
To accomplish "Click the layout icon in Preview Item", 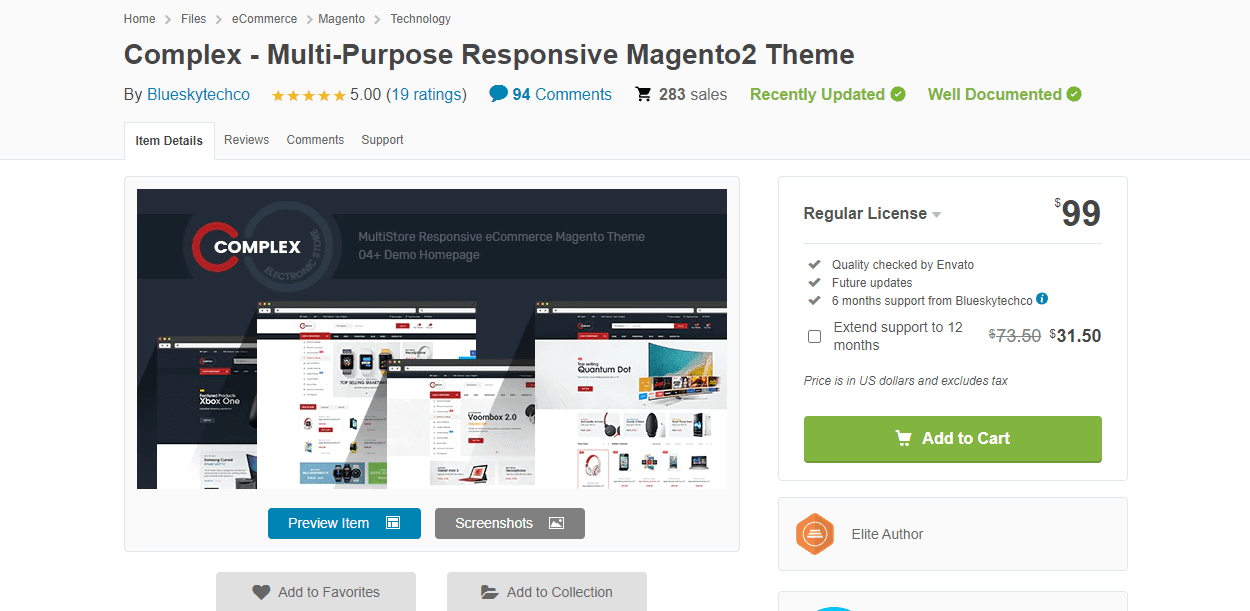I will click(393, 523).
